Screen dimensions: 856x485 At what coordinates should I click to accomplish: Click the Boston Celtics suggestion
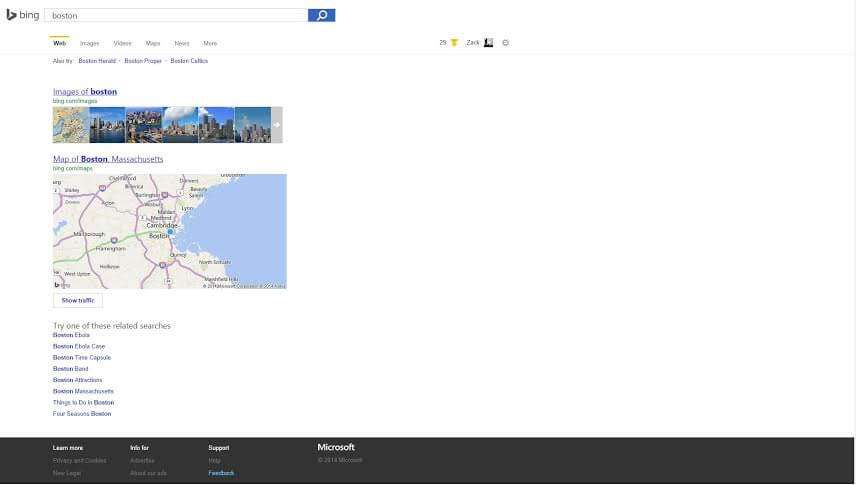pyautogui.click(x=189, y=61)
